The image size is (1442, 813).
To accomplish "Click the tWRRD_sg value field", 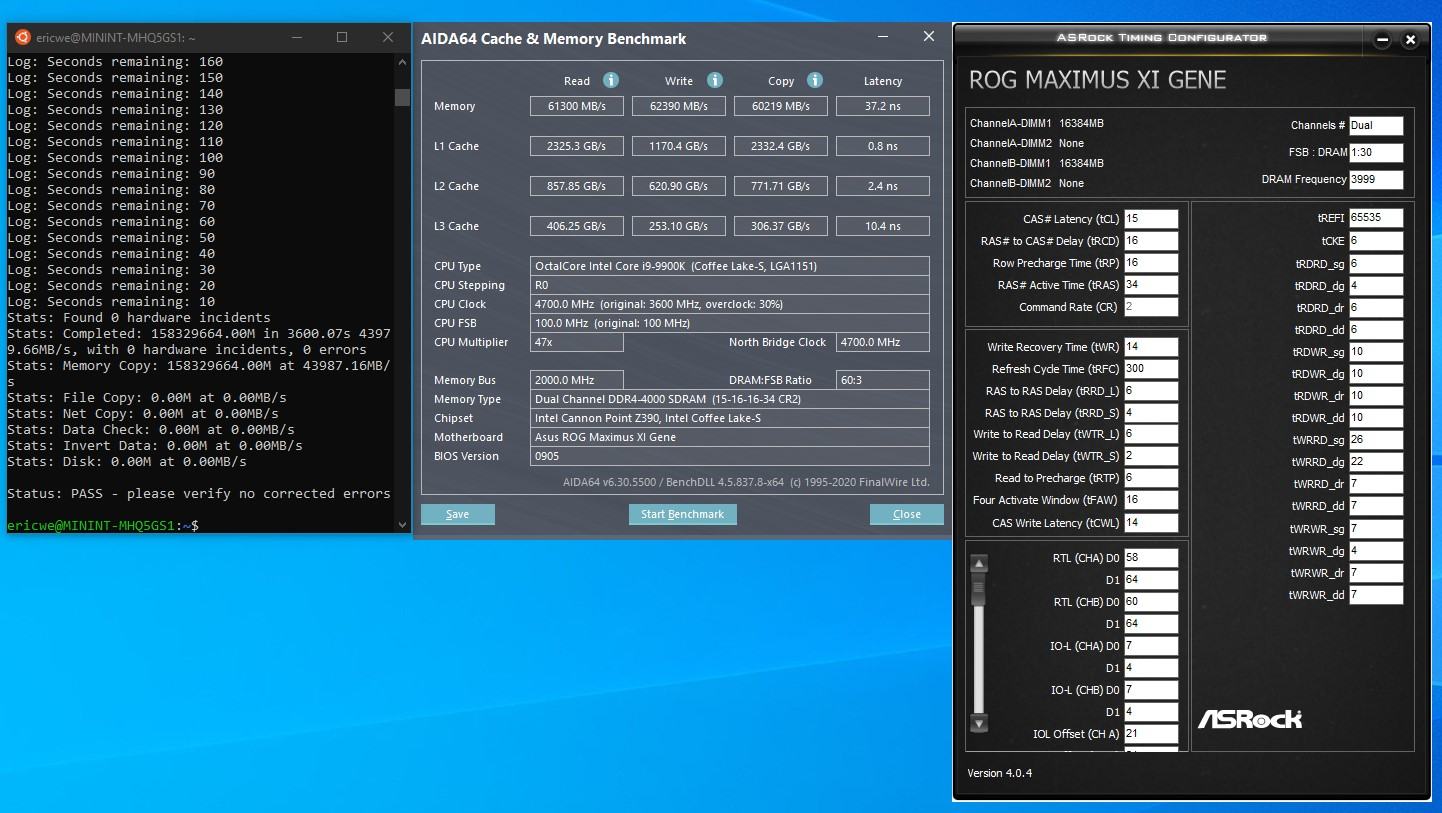I will point(1376,440).
